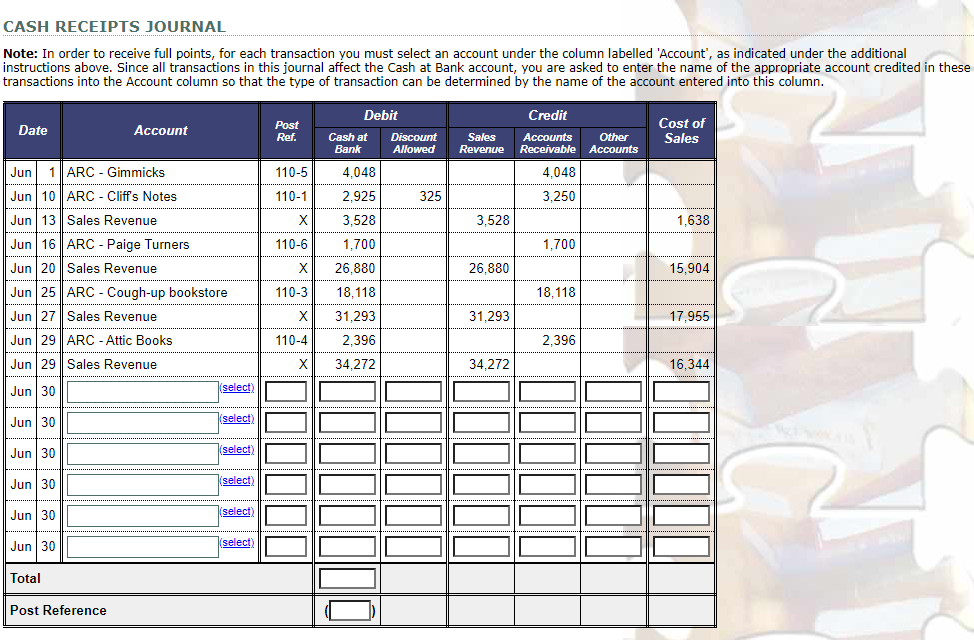
Task: Click the 1,638 Cost of Sales value
Action: tap(693, 221)
